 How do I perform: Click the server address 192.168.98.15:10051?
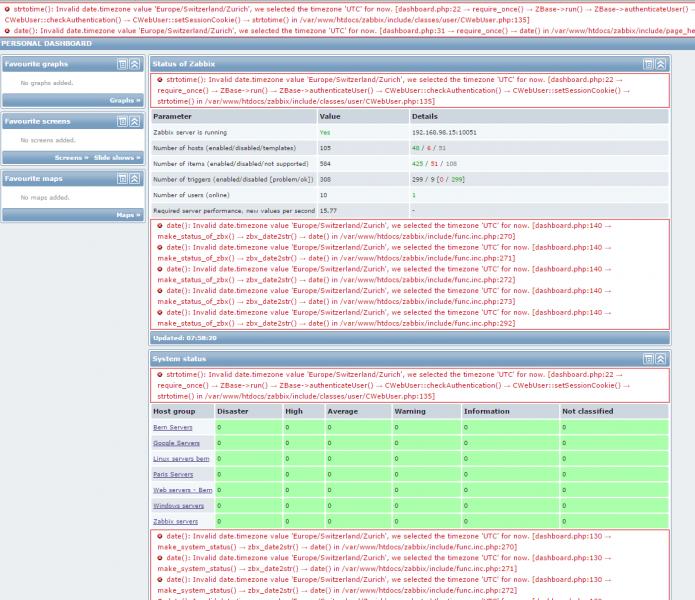pyautogui.click(x=444, y=132)
